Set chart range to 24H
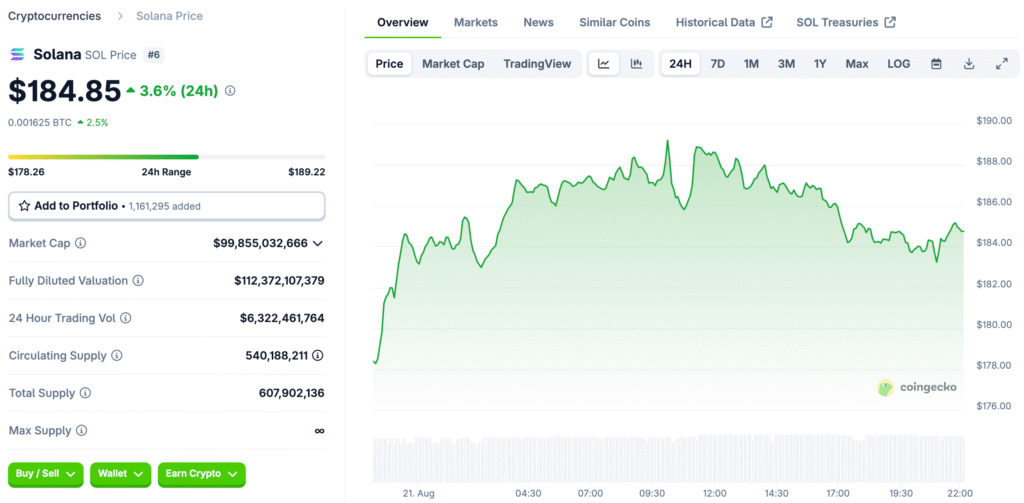Viewport: 1024px width, 503px height. point(680,64)
